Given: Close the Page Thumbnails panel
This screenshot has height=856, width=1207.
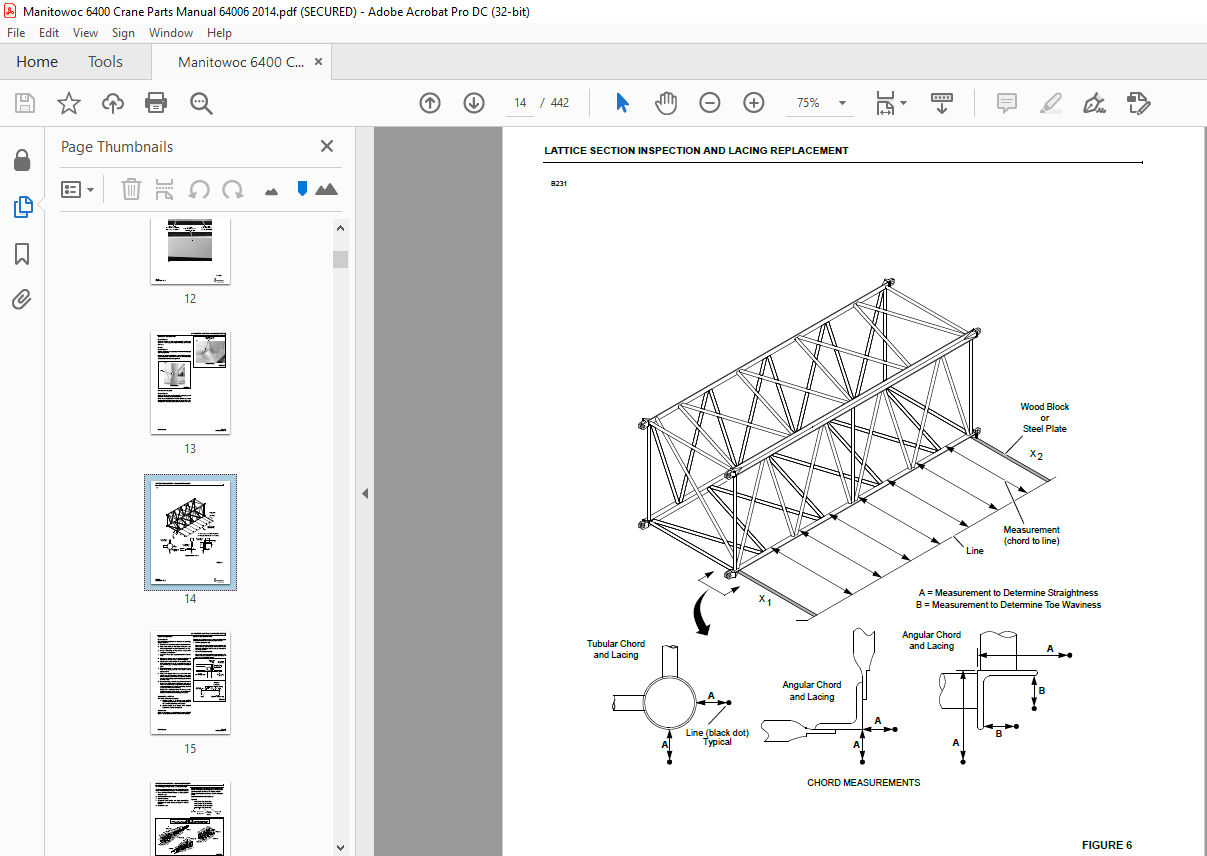Looking at the screenshot, I should 326,146.
